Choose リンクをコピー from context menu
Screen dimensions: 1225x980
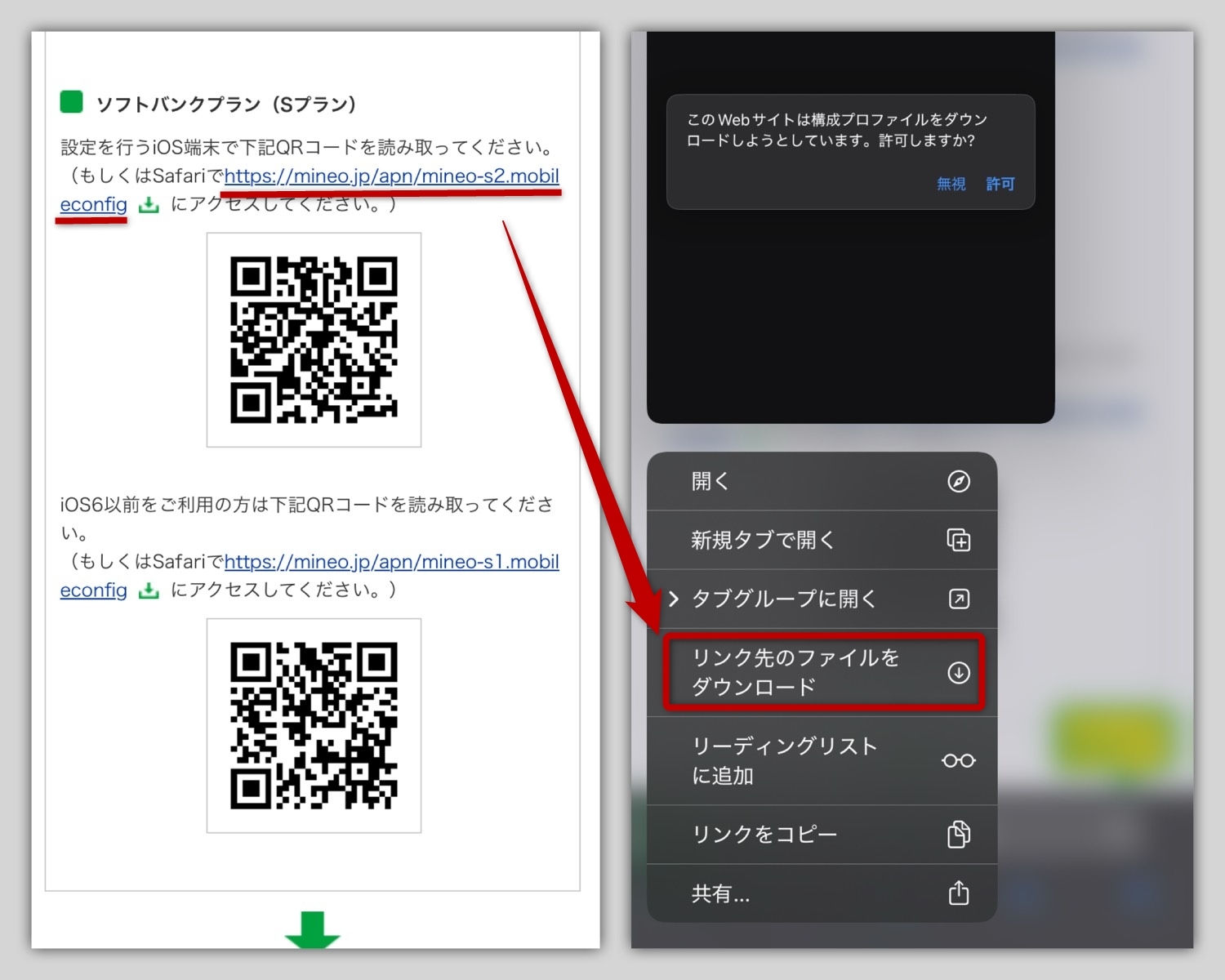point(764,834)
